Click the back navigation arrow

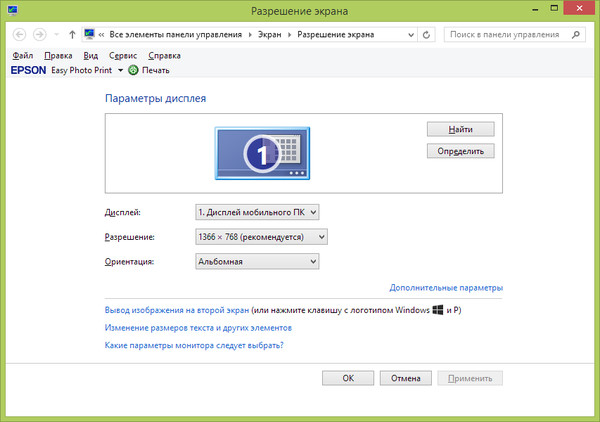pyautogui.click(x=19, y=35)
